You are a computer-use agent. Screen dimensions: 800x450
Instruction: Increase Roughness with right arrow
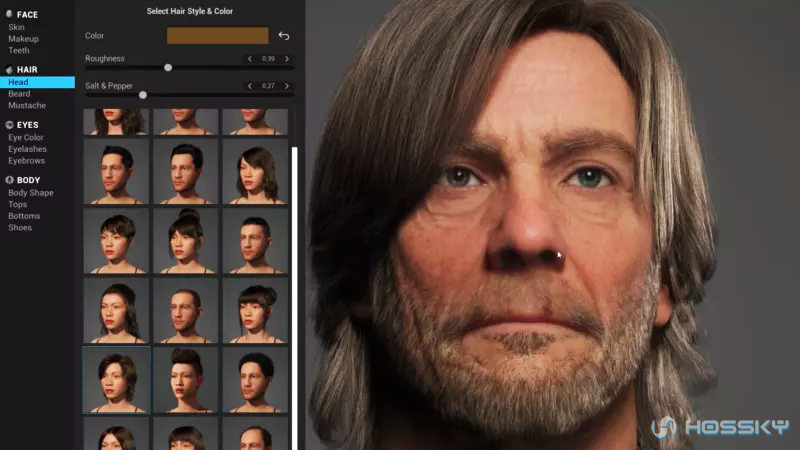(x=287, y=59)
